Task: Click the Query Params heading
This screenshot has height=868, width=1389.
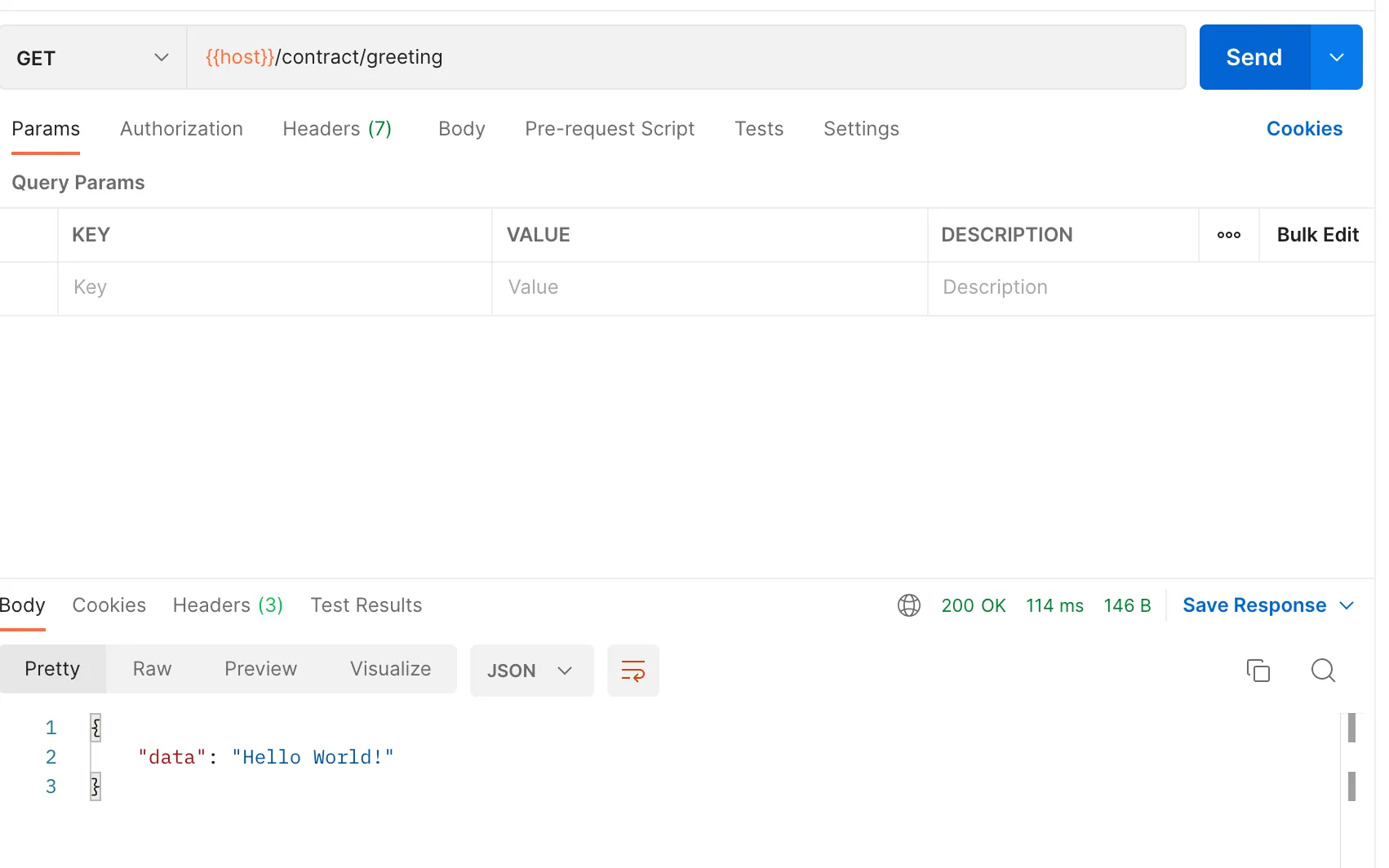Action: (78, 183)
